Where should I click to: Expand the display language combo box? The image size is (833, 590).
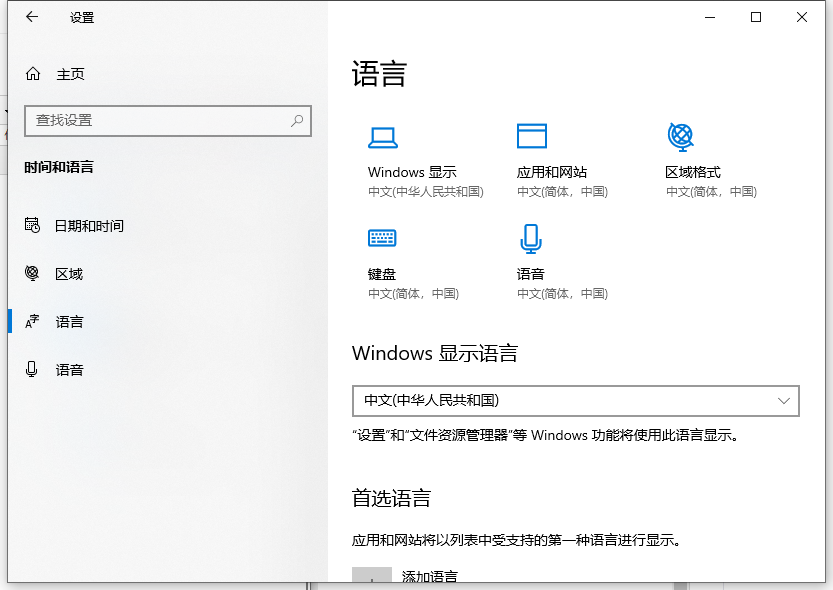click(575, 401)
